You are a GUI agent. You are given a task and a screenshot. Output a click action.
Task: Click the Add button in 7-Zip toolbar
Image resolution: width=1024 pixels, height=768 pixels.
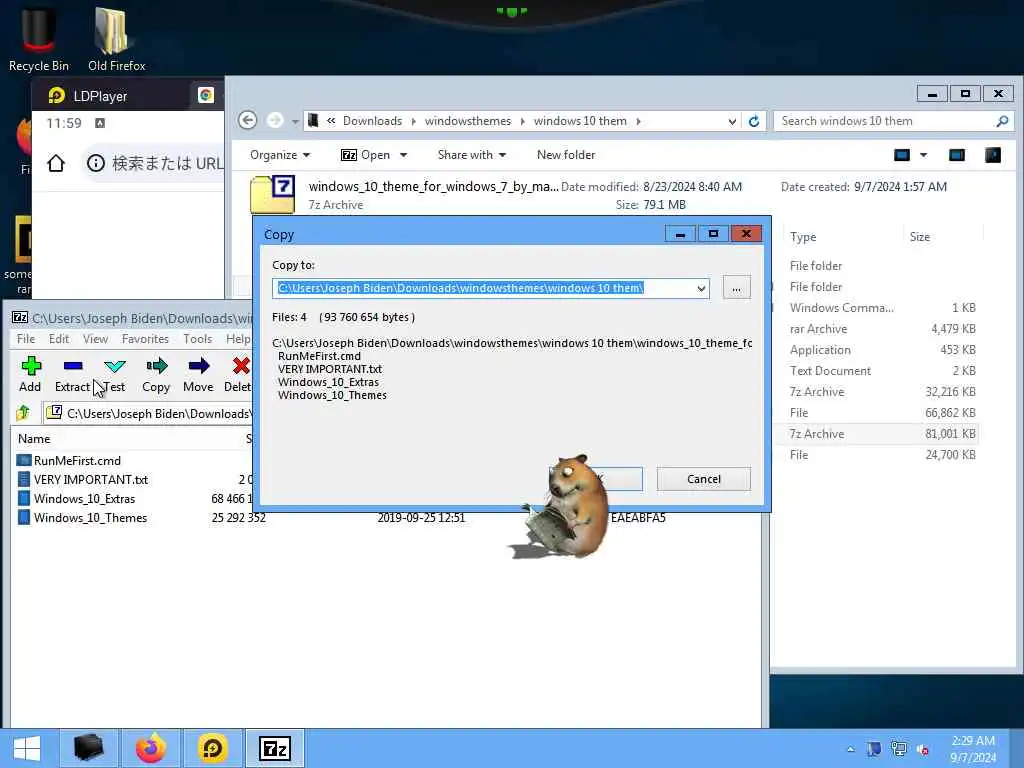30,374
